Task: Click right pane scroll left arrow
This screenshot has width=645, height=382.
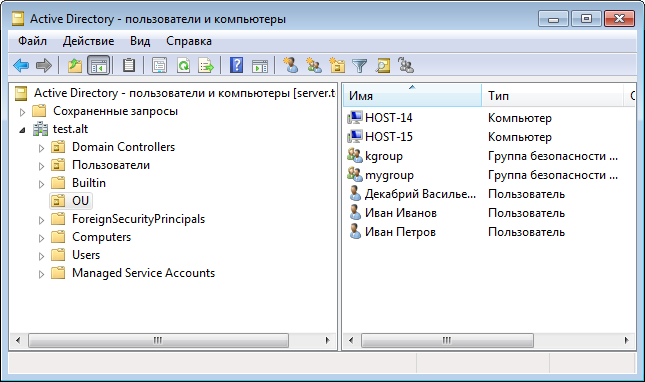Action: (x=351, y=340)
